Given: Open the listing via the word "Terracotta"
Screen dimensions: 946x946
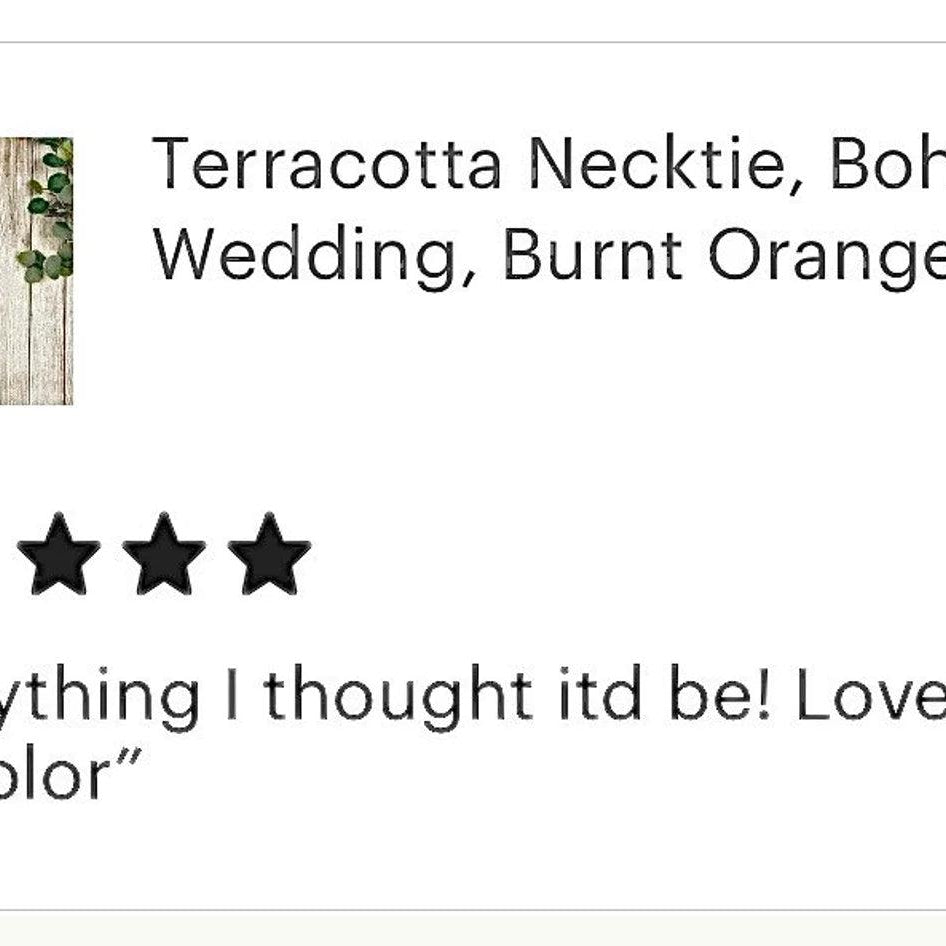Looking at the screenshot, I should [x=326, y=164].
